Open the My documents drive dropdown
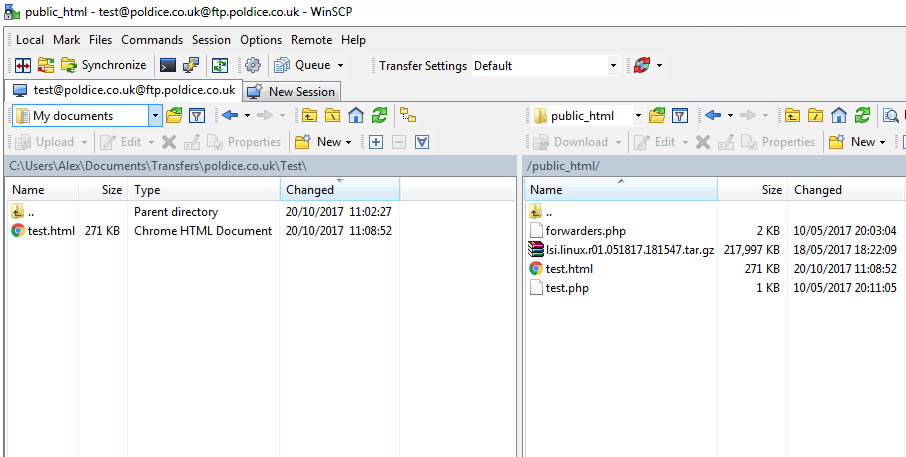This screenshot has width=906, height=457. [x=155, y=115]
